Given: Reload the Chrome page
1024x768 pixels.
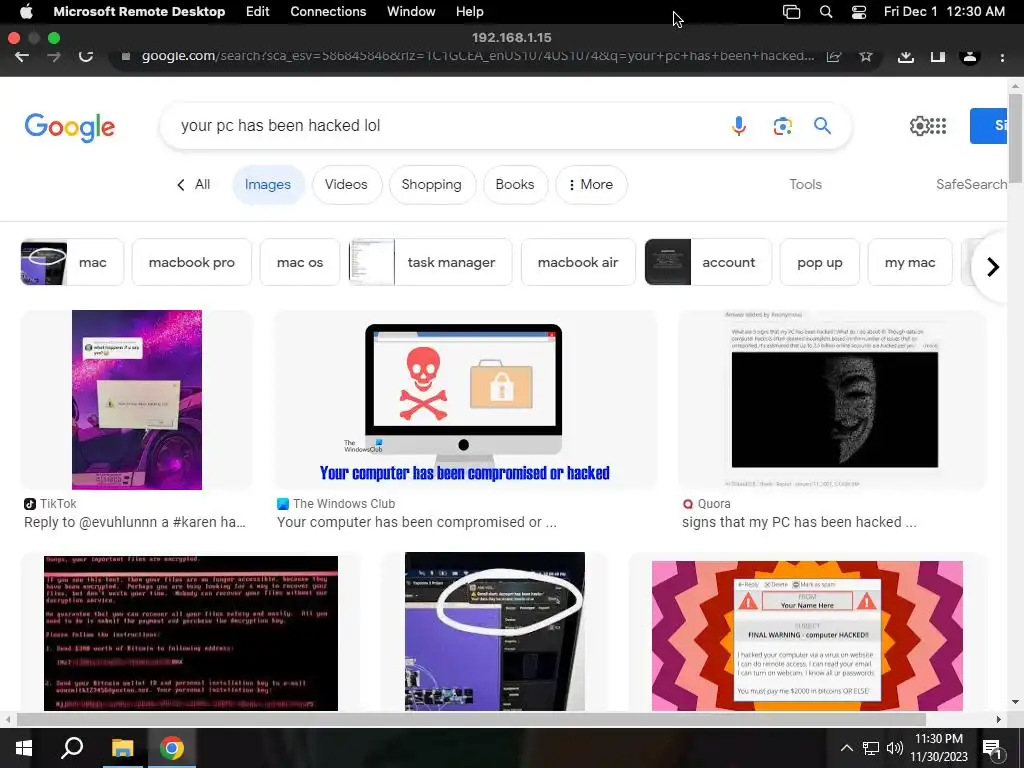Looking at the screenshot, I should coord(86,56).
